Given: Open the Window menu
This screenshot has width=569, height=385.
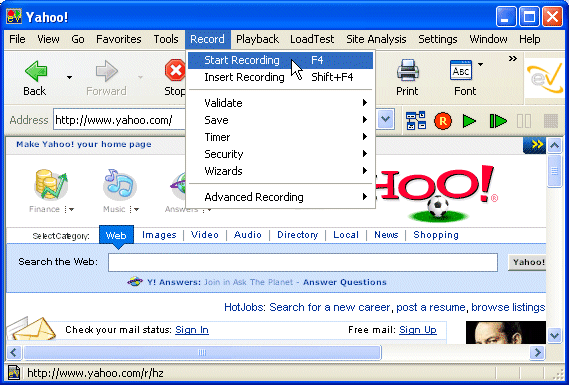Looking at the screenshot, I should click(x=488, y=39).
